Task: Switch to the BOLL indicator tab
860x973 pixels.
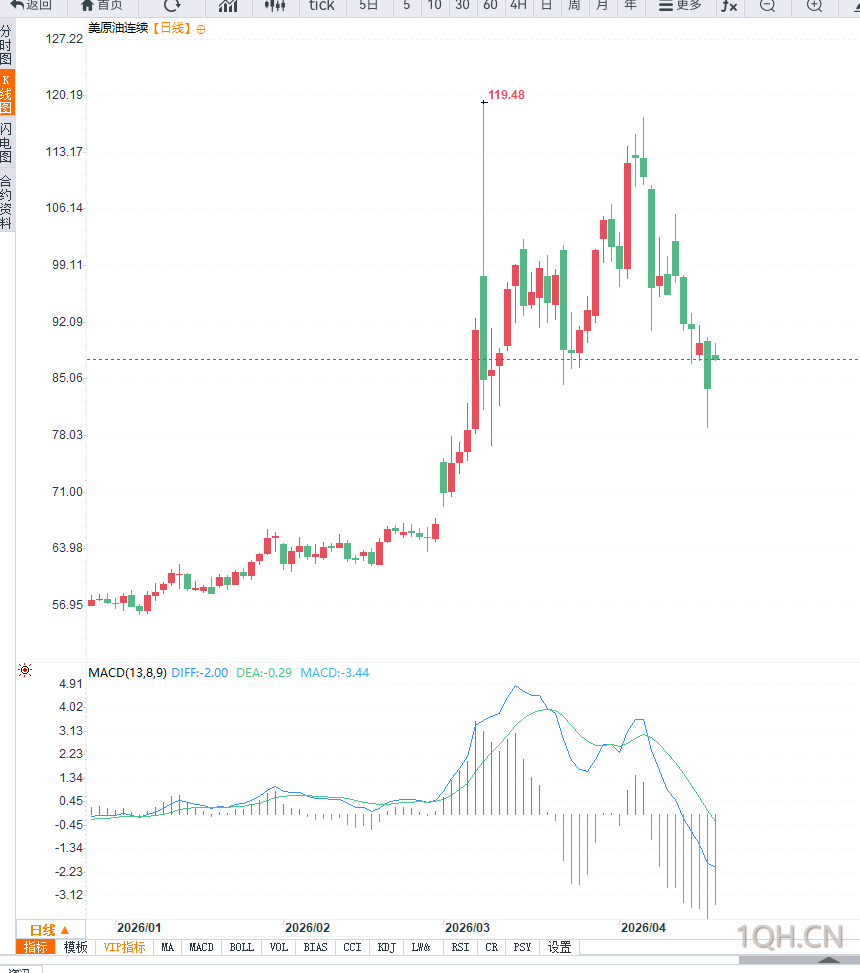Action: [x=242, y=947]
